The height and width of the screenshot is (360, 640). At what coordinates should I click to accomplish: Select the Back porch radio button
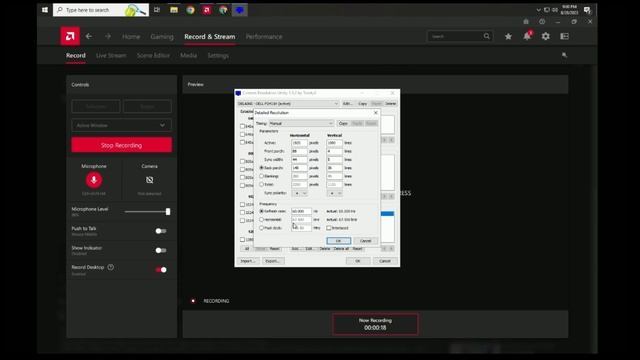(x=262, y=168)
